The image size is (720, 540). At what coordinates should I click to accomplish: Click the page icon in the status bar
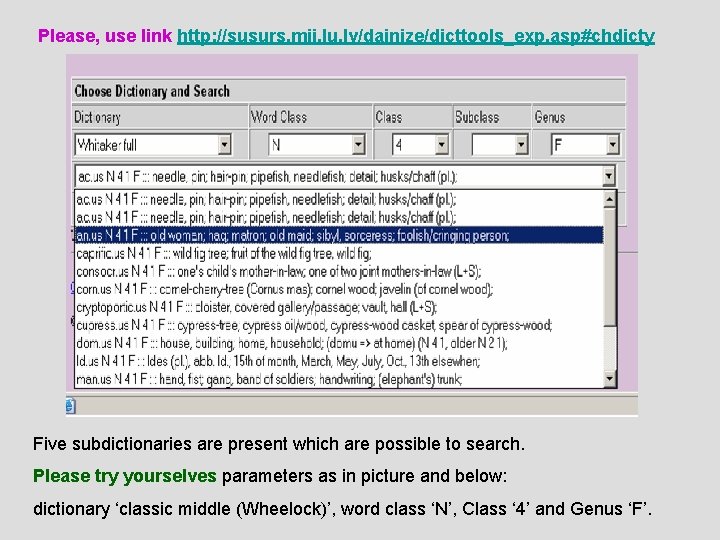pyautogui.click(x=70, y=406)
